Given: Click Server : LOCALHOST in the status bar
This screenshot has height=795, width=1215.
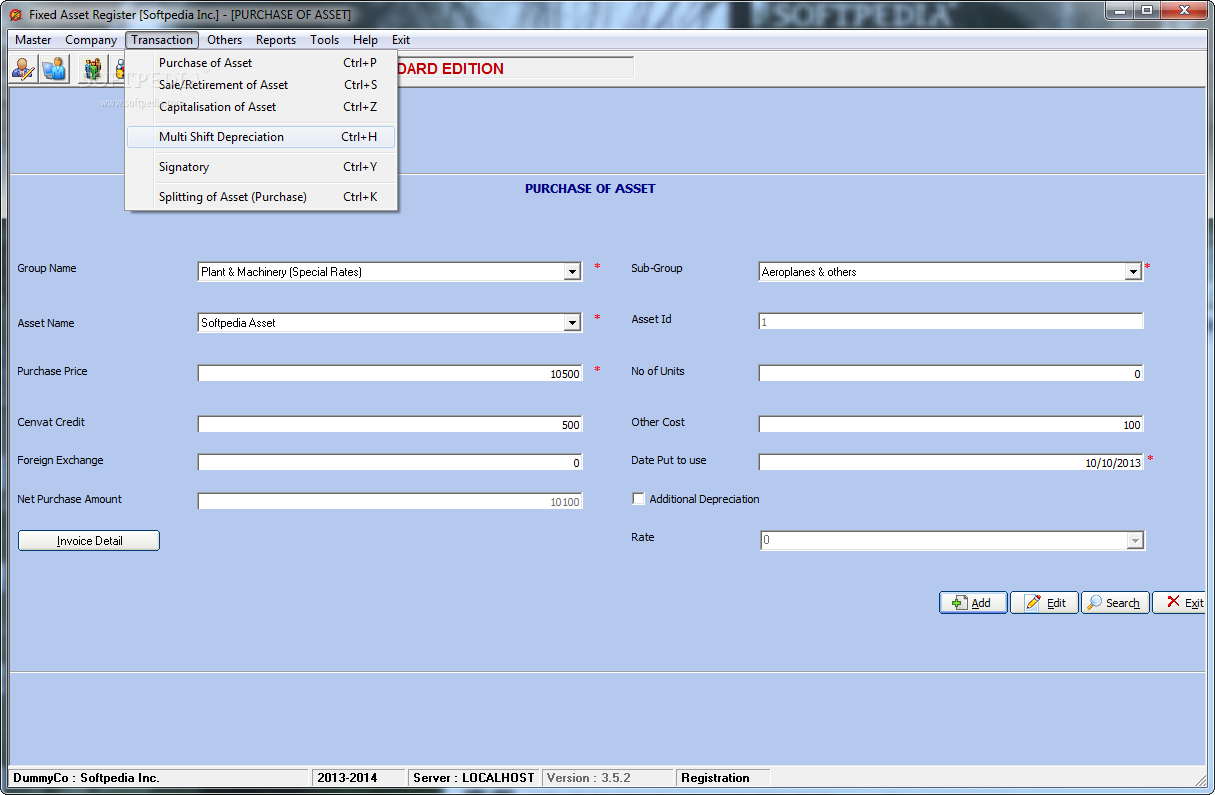Looking at the screenshot, I should pos(474,778).
